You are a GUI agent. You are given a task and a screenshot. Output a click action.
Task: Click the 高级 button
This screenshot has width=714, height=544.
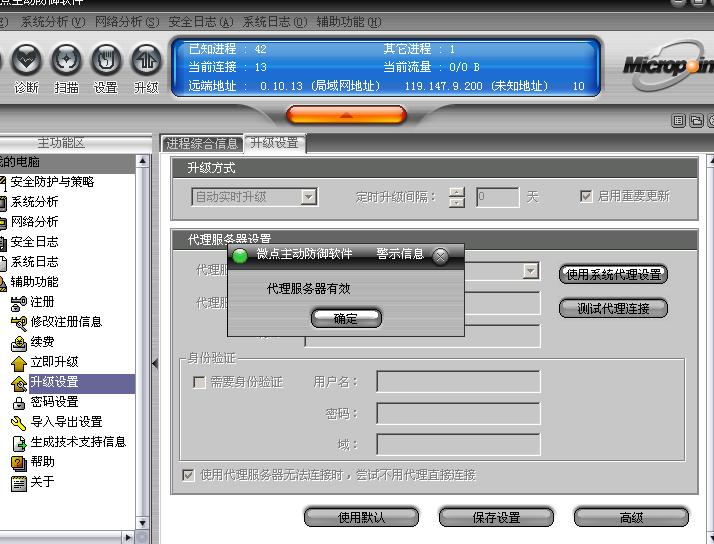point(631,517)
